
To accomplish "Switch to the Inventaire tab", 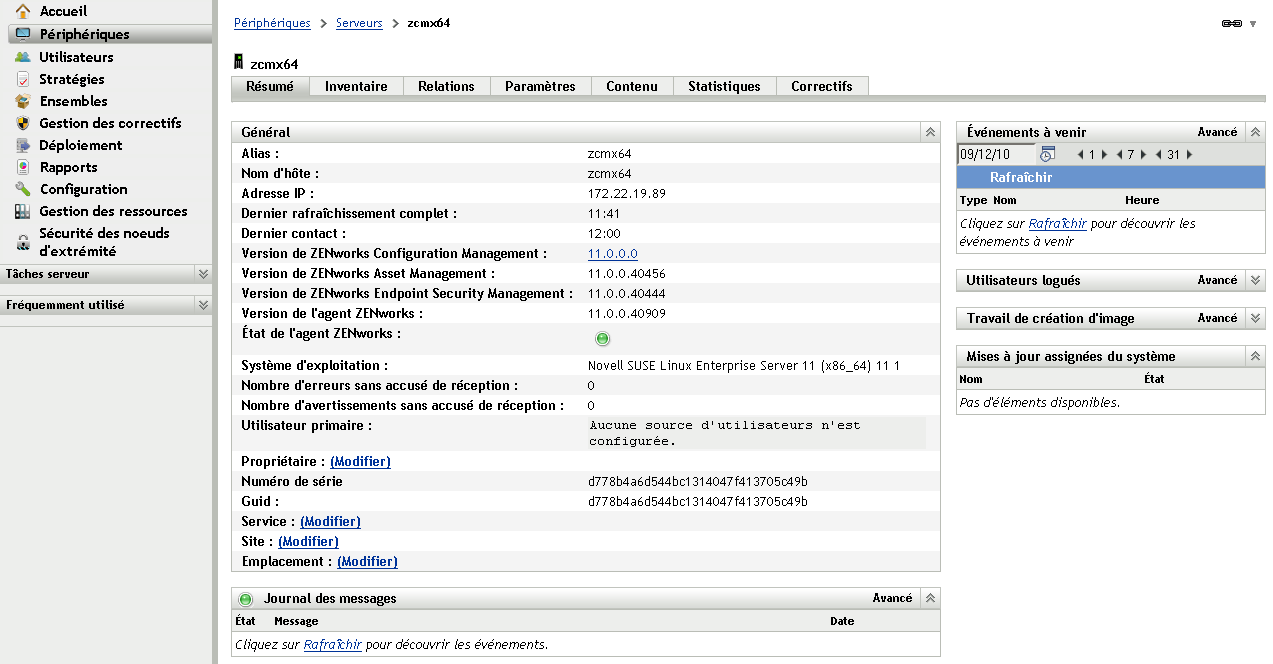I will (356, 87).
